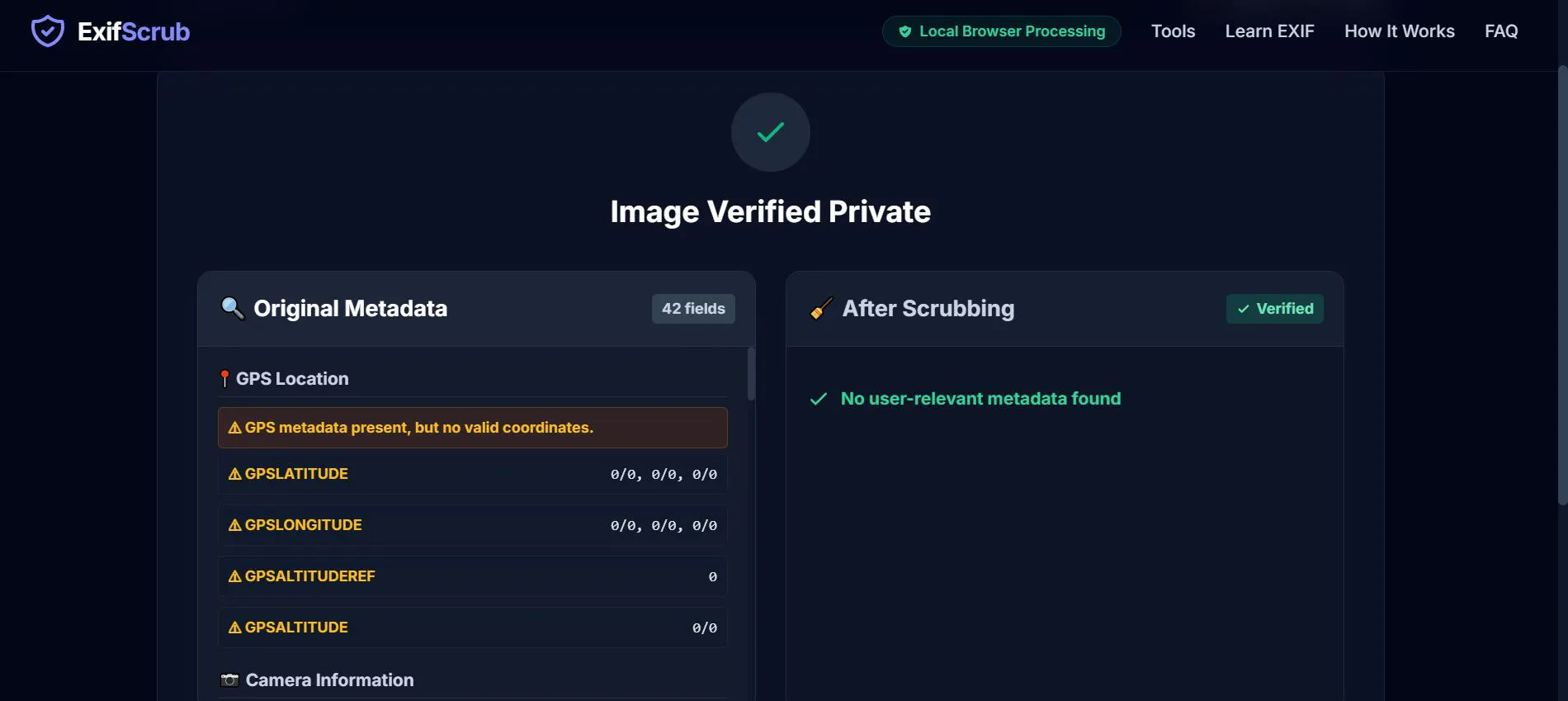Image resolution: width=1568 pixels, height=701 pixels.
Task: Click the ExifScrub shield logo icon
Action: [x=47, y=31]
